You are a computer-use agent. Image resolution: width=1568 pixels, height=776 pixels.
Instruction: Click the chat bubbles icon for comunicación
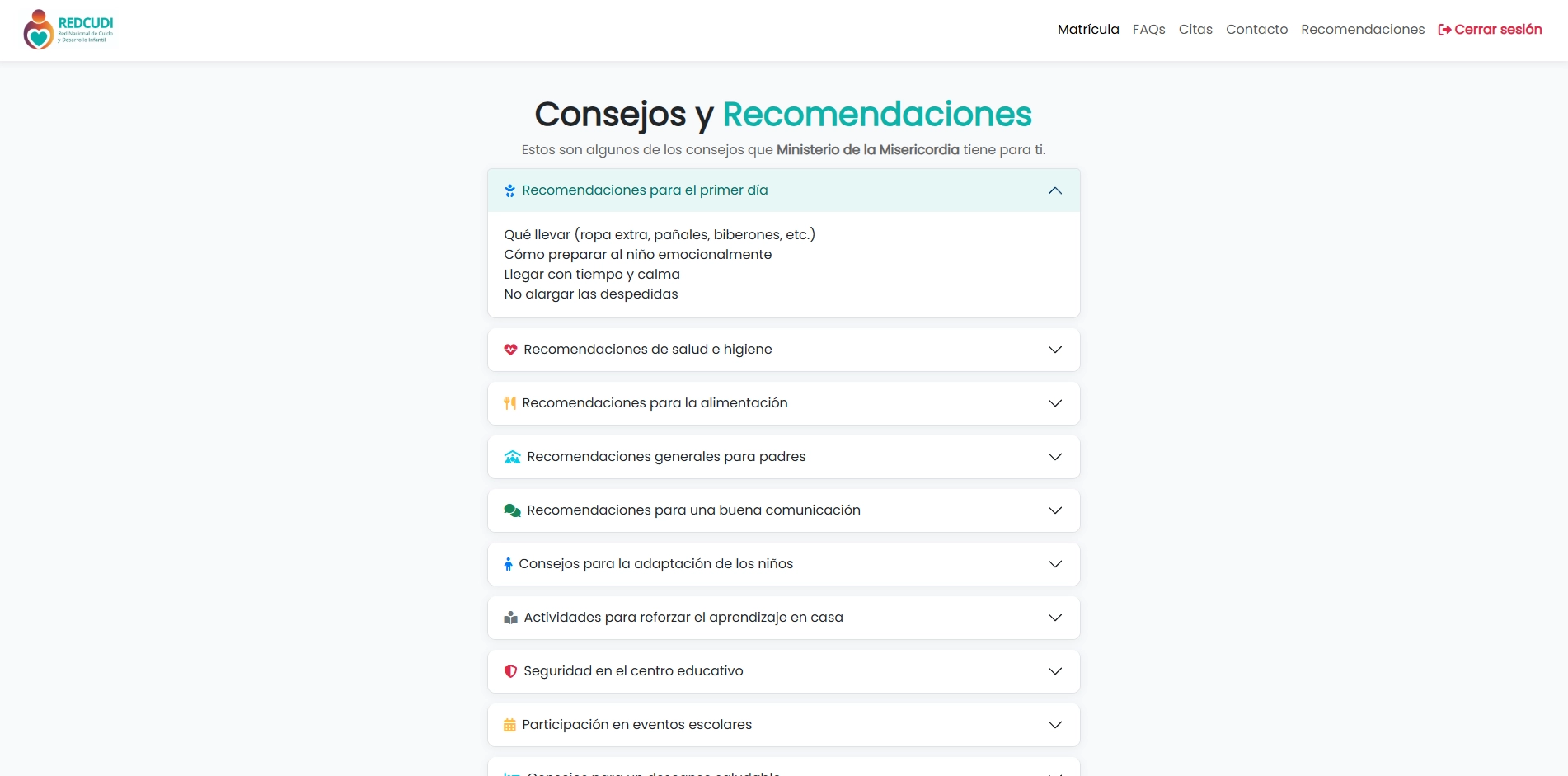coord(512,510)
